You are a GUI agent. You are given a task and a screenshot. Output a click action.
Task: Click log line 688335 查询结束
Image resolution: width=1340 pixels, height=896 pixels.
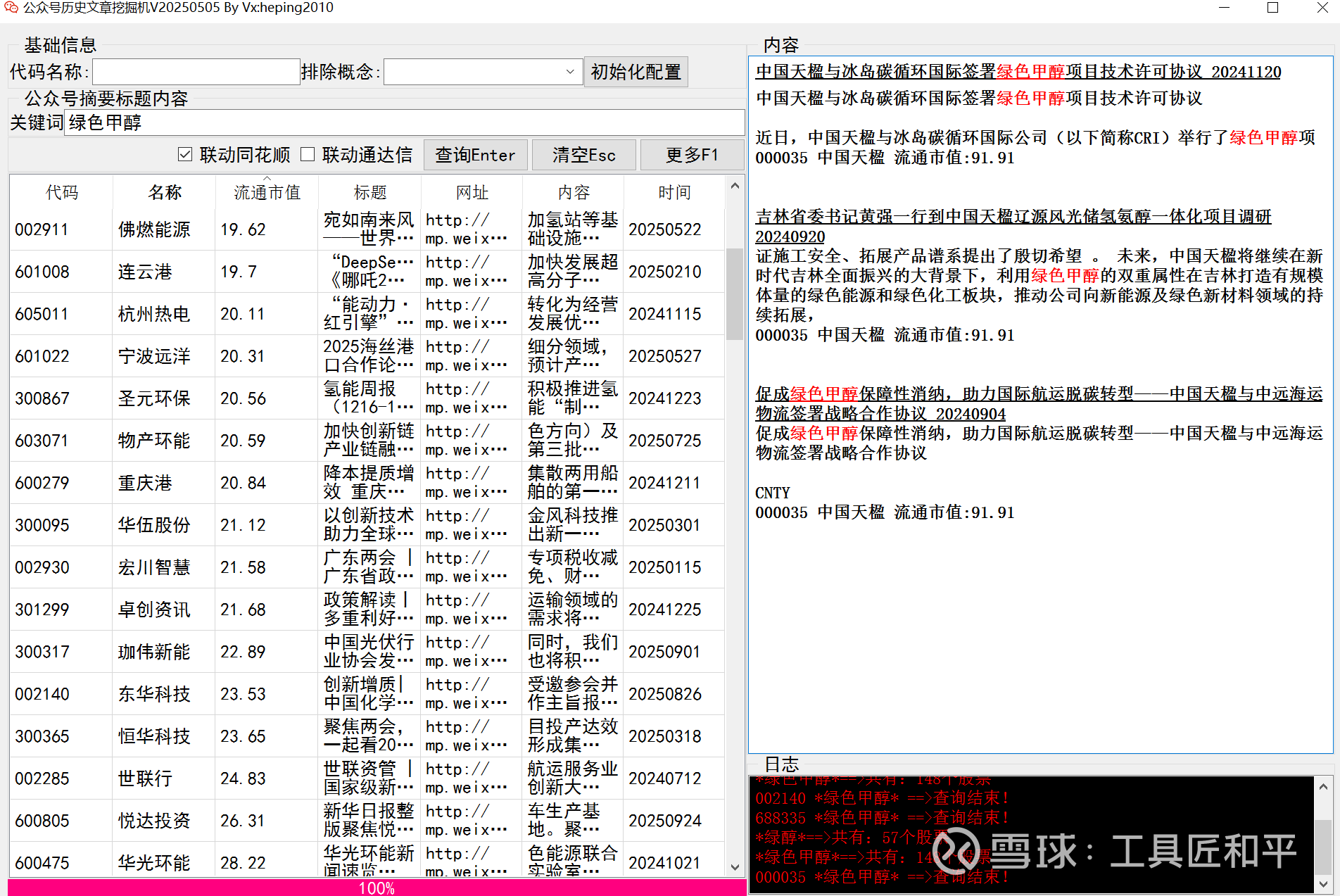883,818
